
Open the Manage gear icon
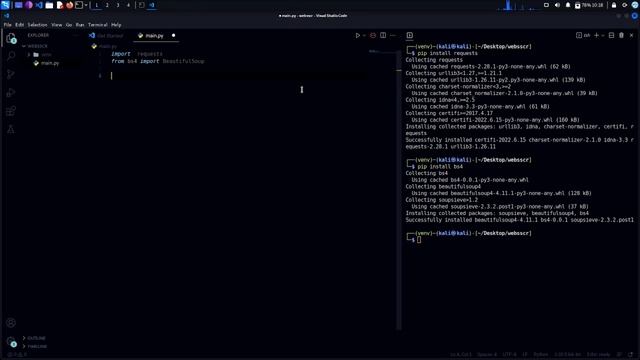point(11,342)
